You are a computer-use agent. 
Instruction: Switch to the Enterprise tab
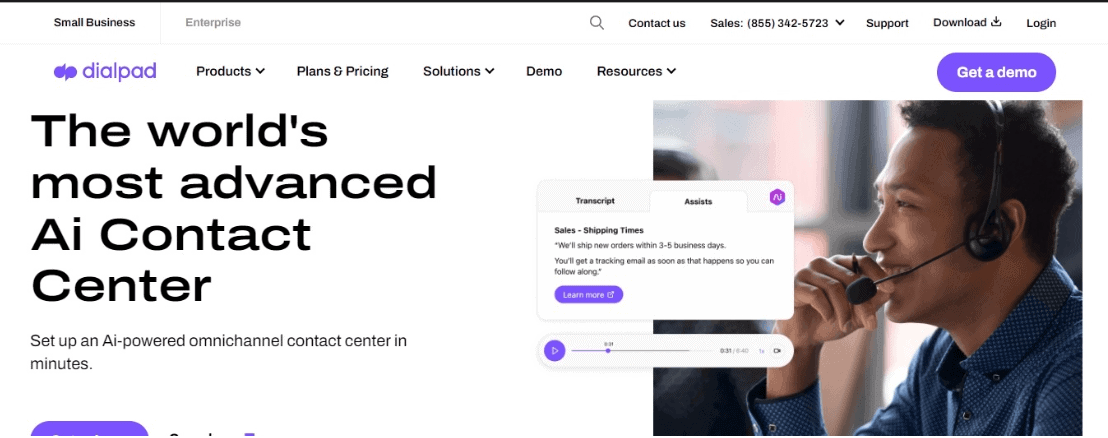coord(213,23)
